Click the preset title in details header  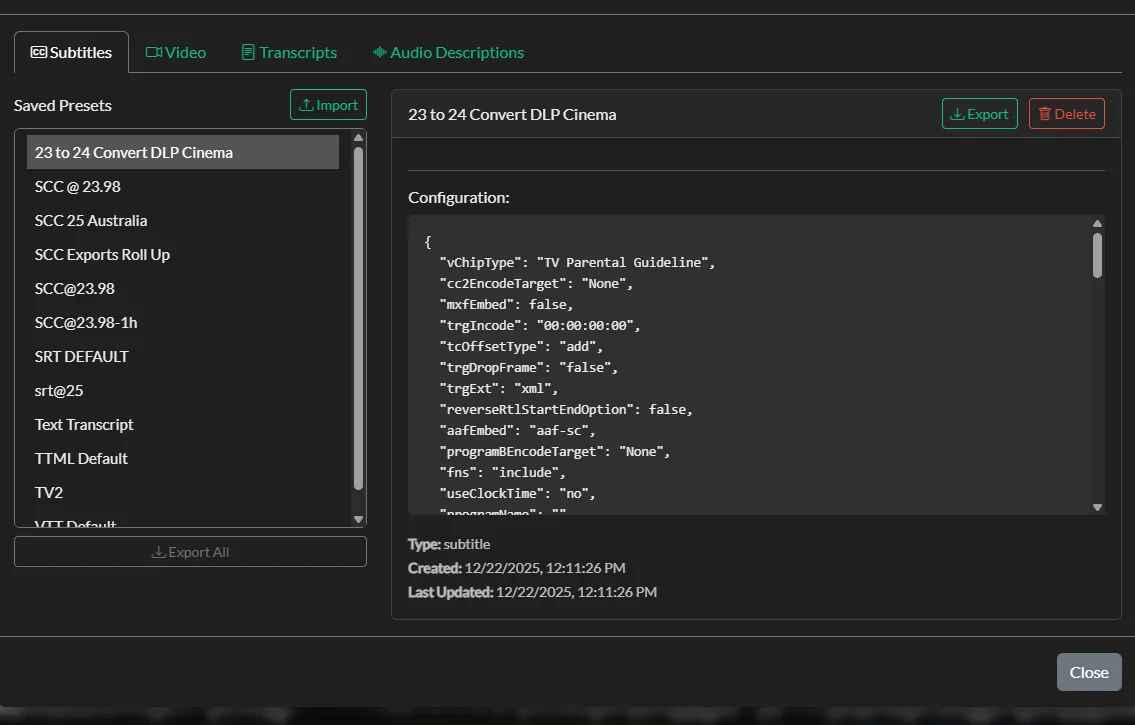[x=512, y=114]
